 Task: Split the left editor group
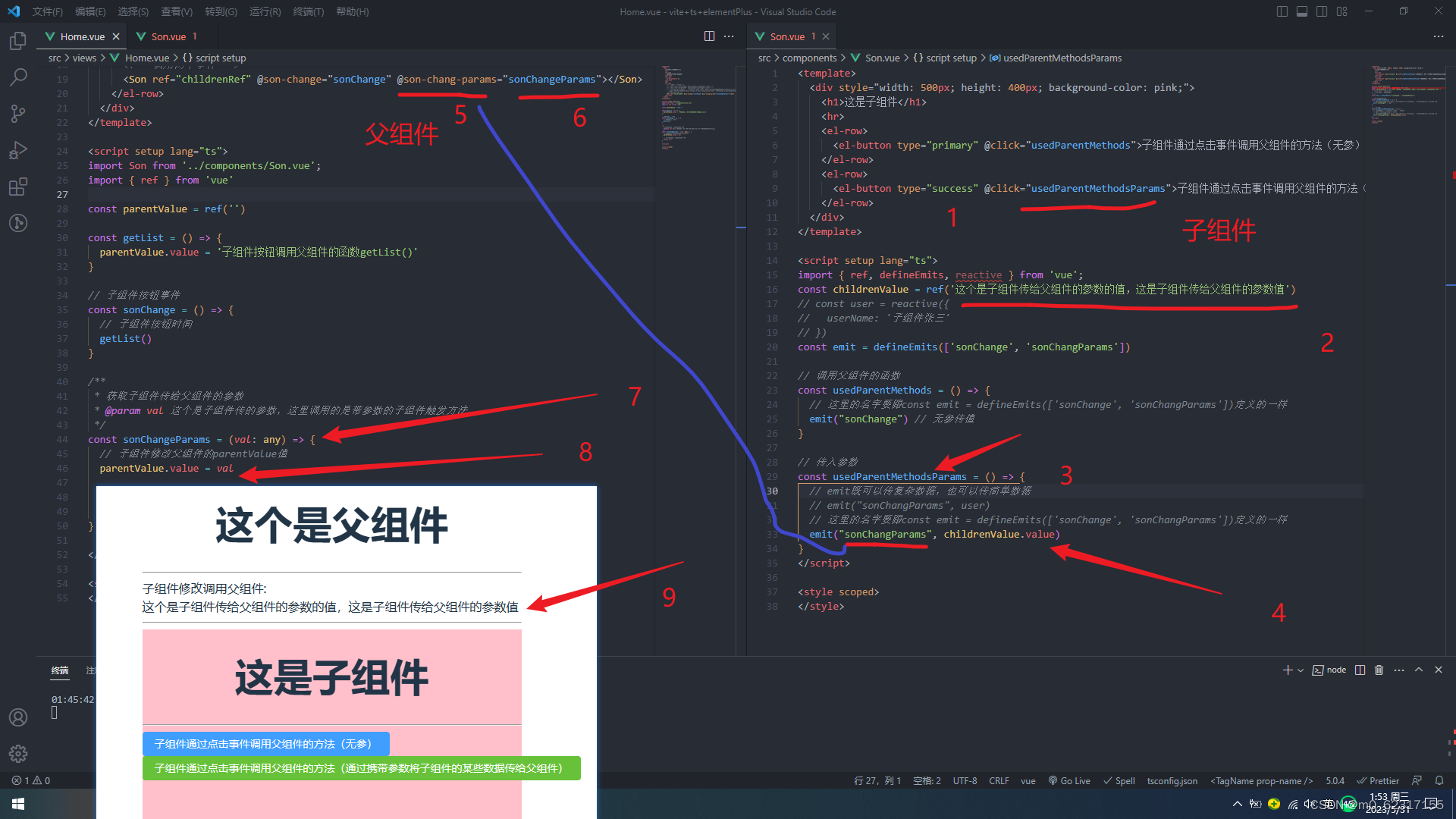pyautogui.click(x=709, y=36)
